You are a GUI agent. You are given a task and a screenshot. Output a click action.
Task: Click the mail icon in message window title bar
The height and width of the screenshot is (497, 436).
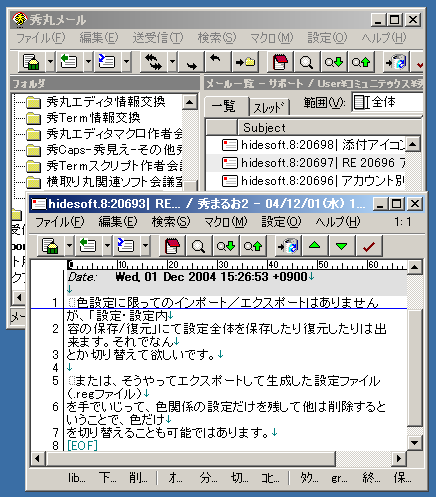coord(38,204)
